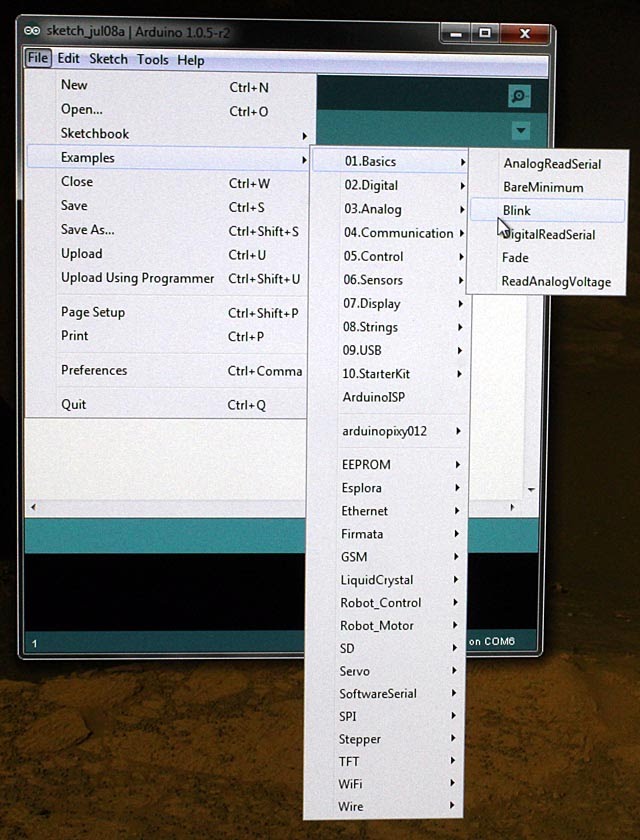The height and width of the screenshot is (840, 640).
Task: Select Quit in the File menu
Action: click(x=169, y=404)
